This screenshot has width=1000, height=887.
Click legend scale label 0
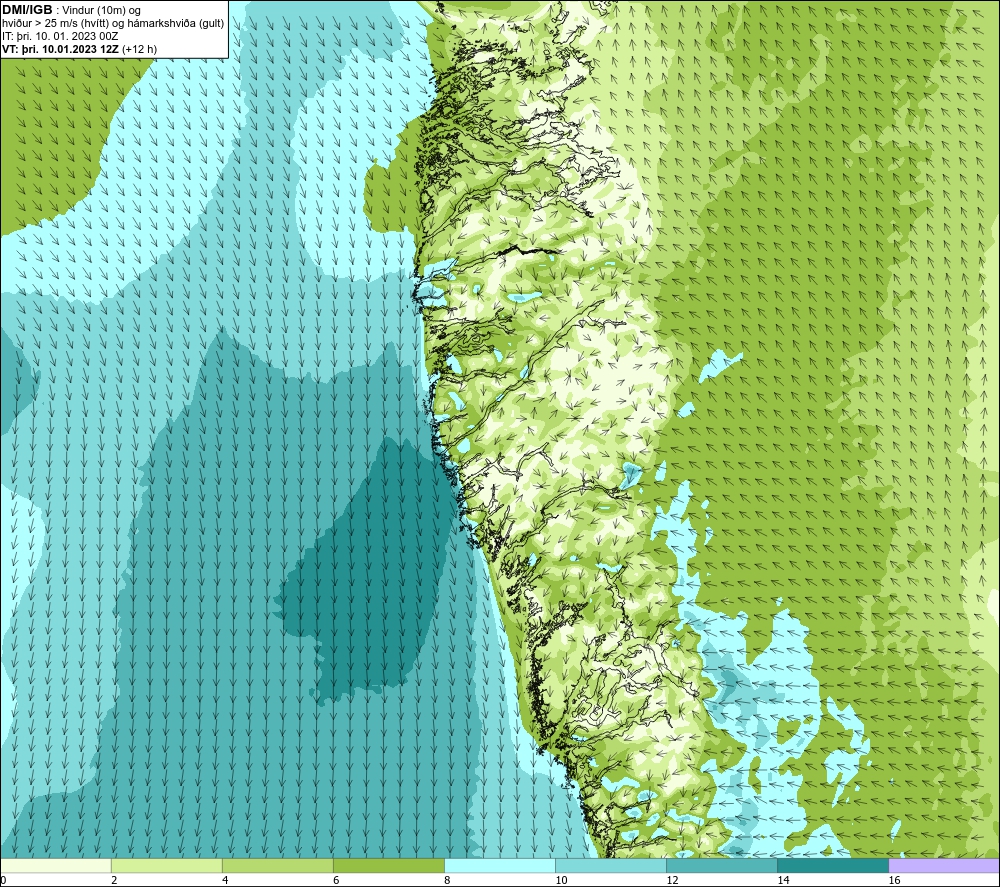coord(3,881)
